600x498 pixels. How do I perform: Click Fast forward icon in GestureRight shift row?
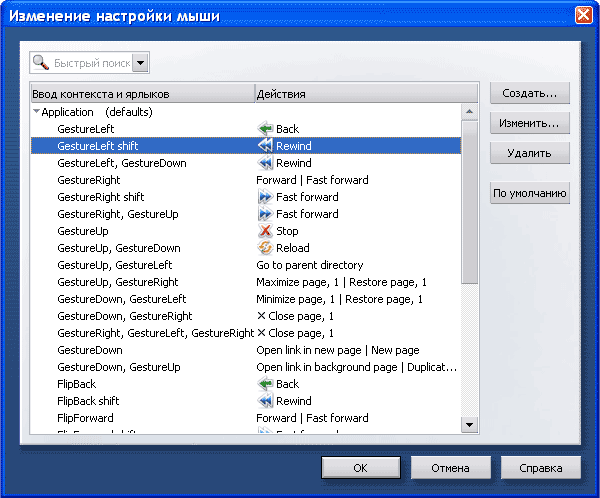pyautogui.click(x=265, y=197)
